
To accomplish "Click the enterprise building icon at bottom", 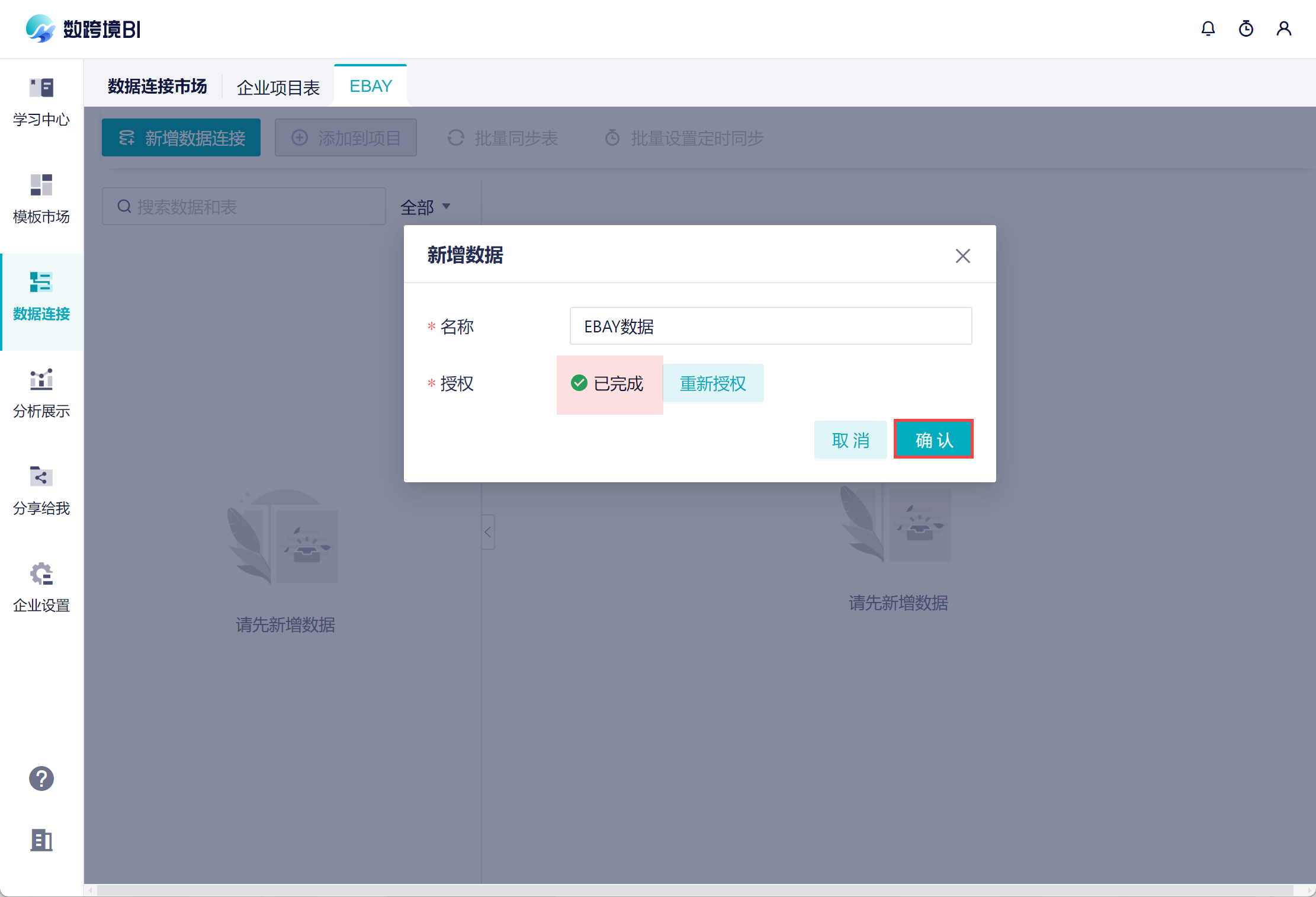I will 41,840.
